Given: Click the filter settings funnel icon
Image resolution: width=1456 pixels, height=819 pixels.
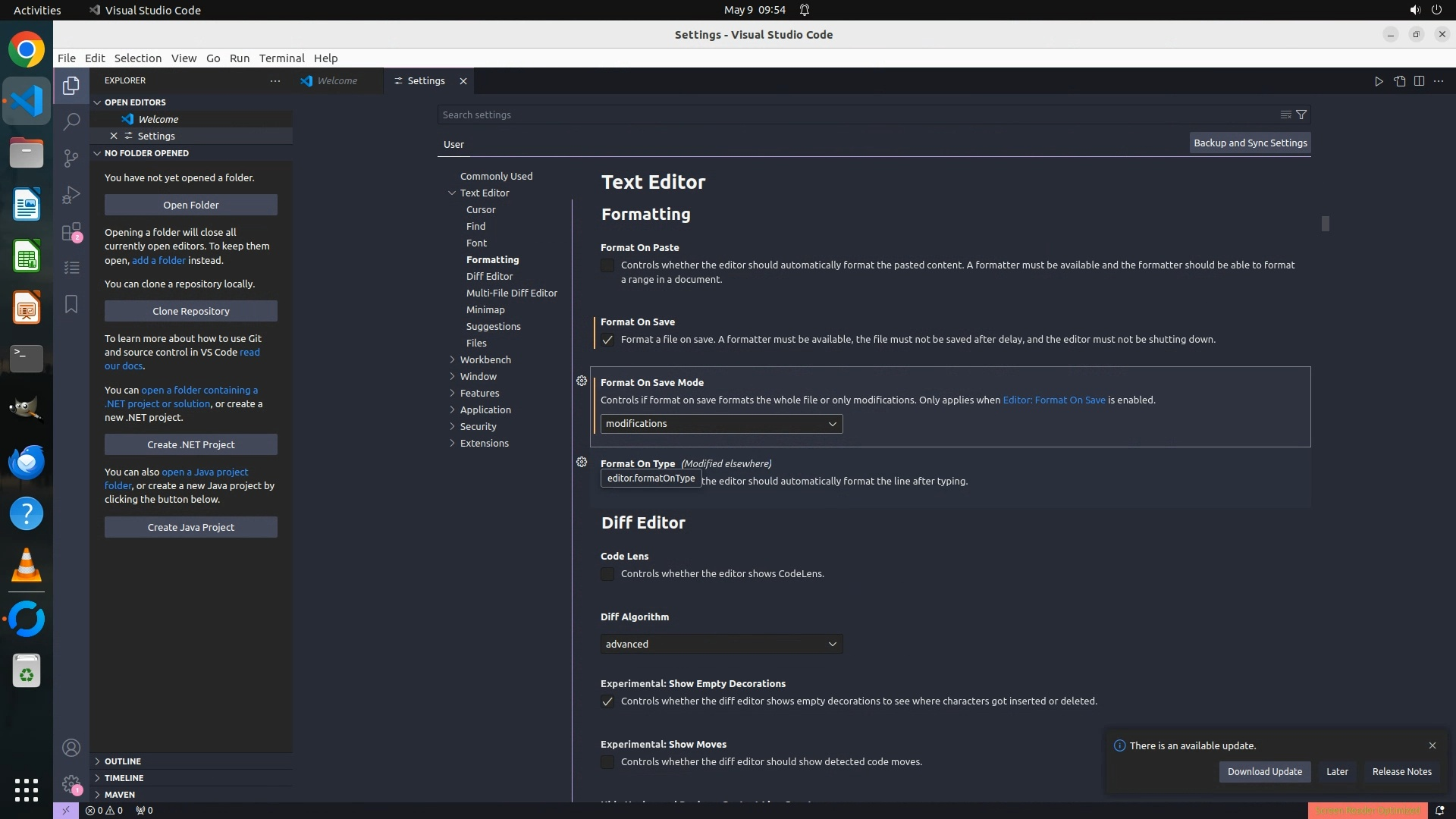Looking at the screenshot, I should 1301,115.
